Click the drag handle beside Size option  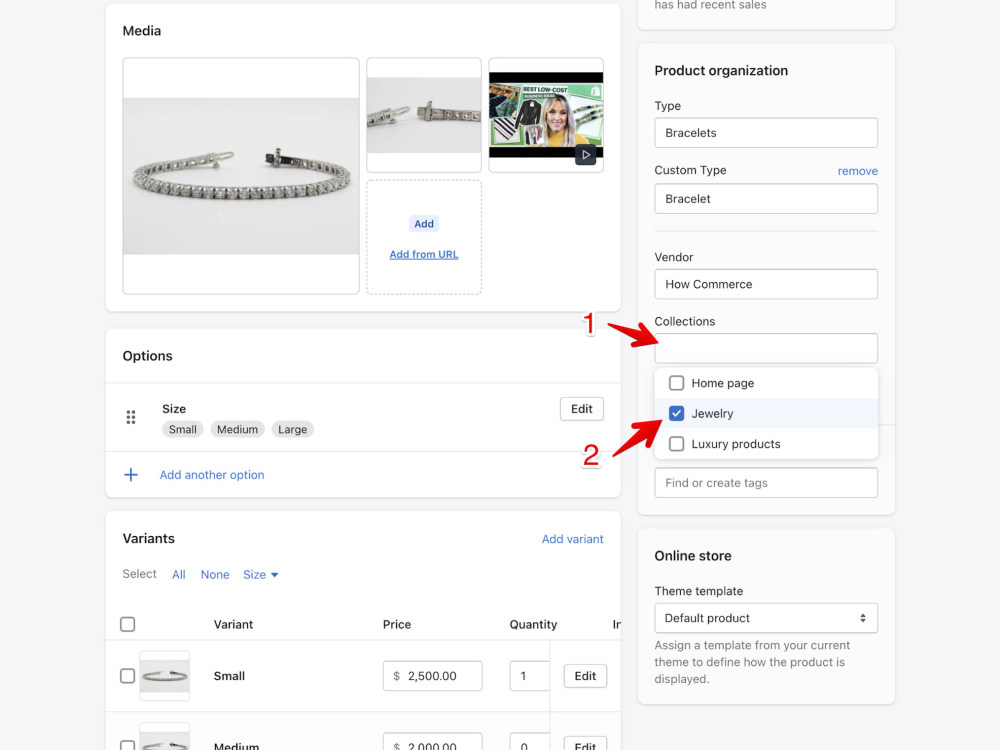click(x=131, y=417)
